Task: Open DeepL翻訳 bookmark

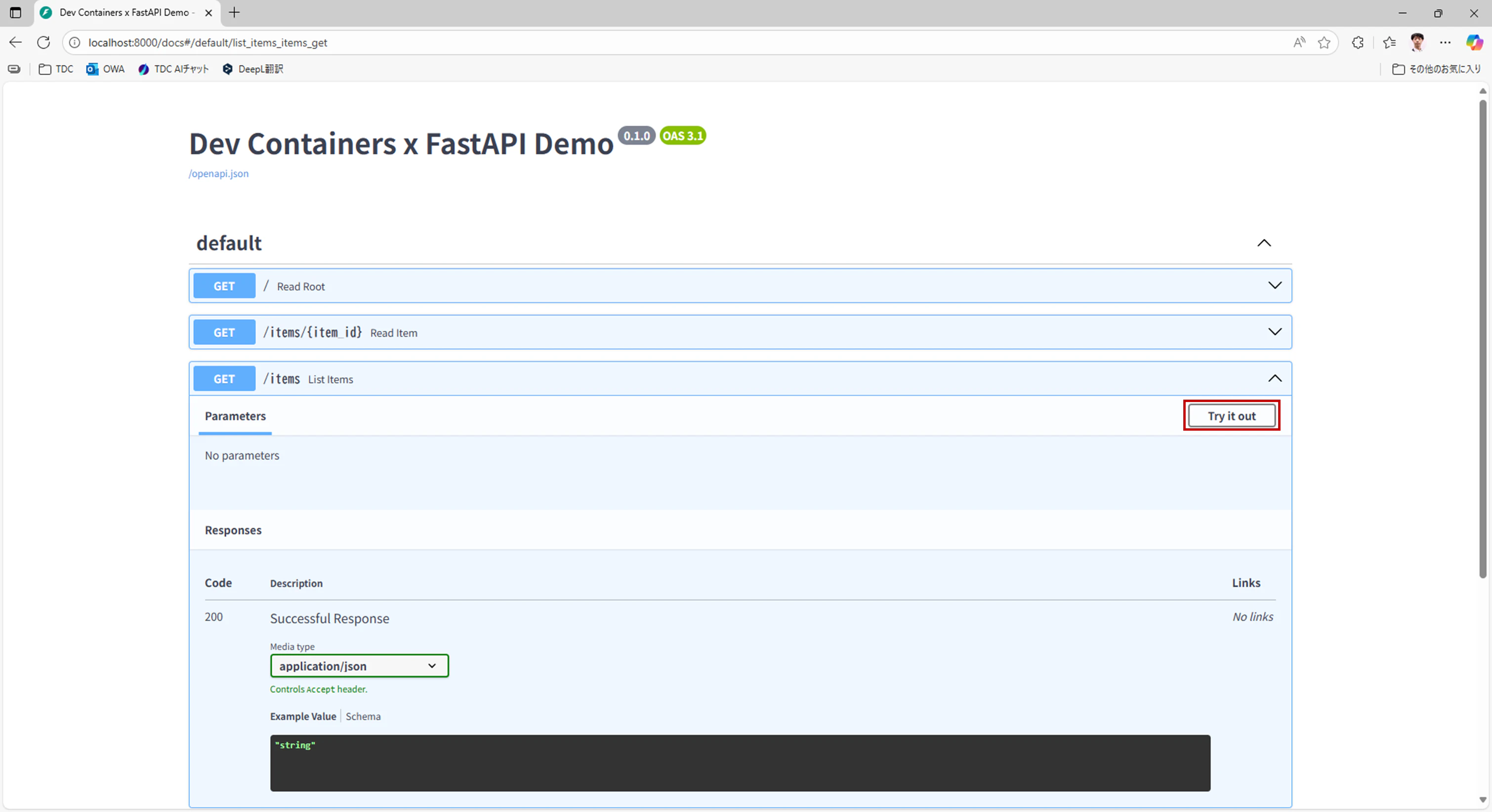Action: pos(253,69)
